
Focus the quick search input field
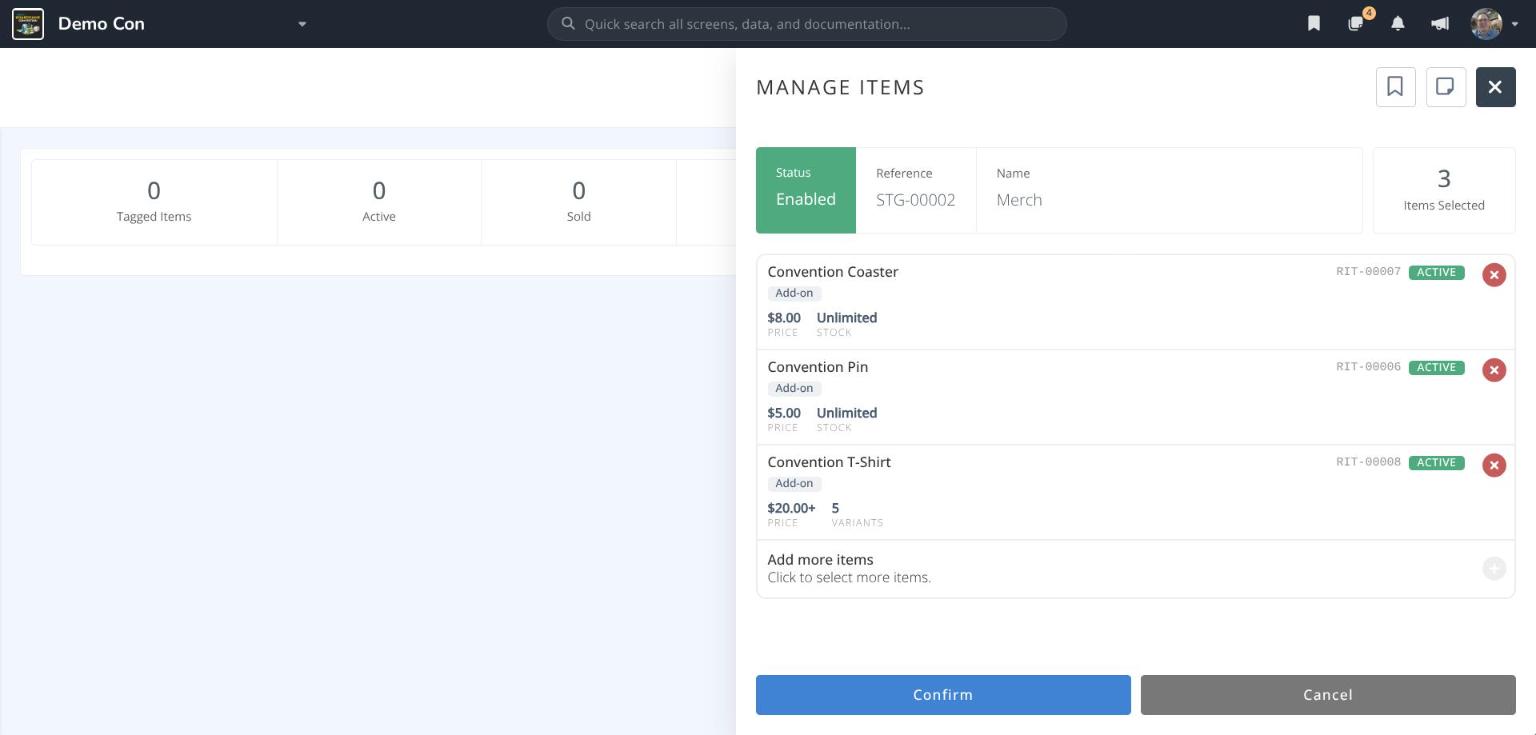click(807, 24)
